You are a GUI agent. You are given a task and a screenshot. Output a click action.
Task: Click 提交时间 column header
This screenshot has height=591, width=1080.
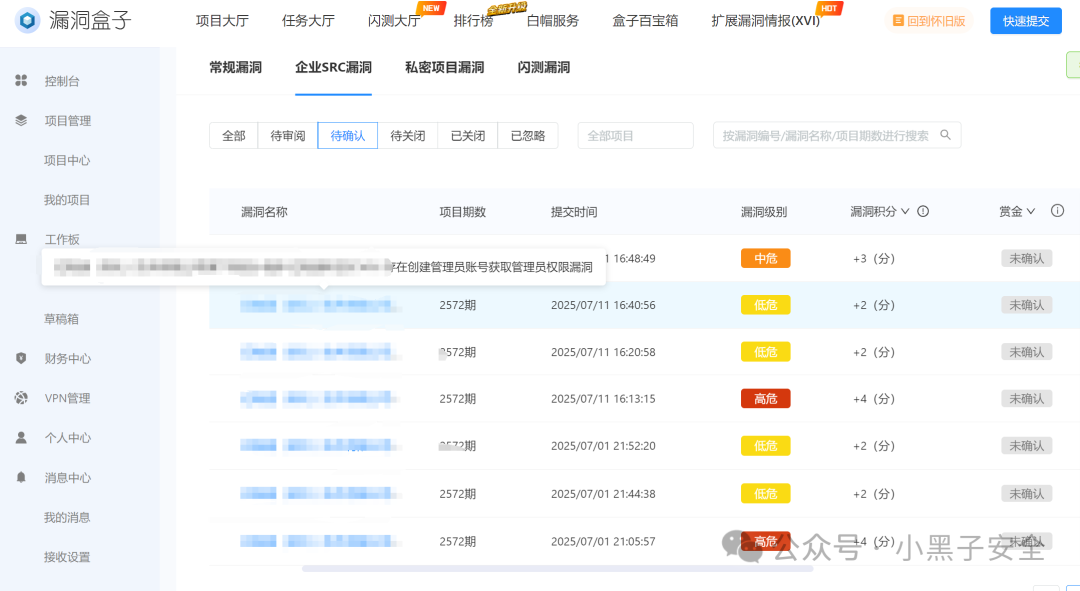tap(574, 212)
